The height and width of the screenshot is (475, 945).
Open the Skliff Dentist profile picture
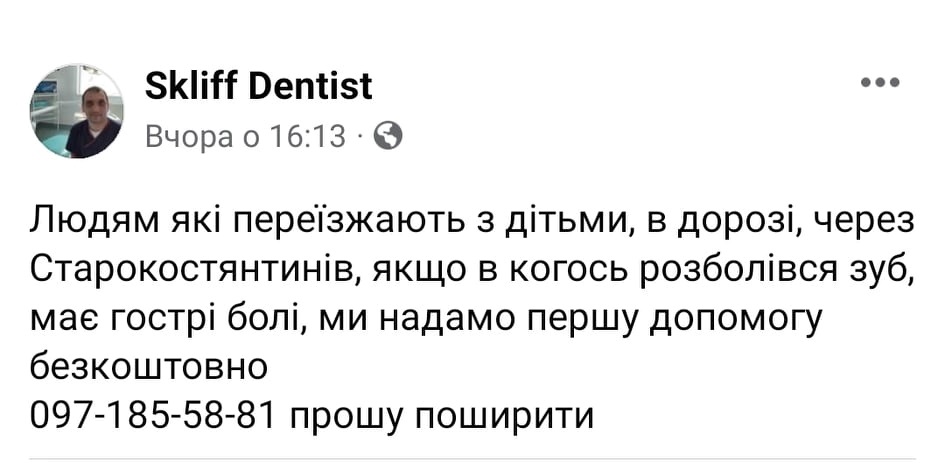coord(77,112)
